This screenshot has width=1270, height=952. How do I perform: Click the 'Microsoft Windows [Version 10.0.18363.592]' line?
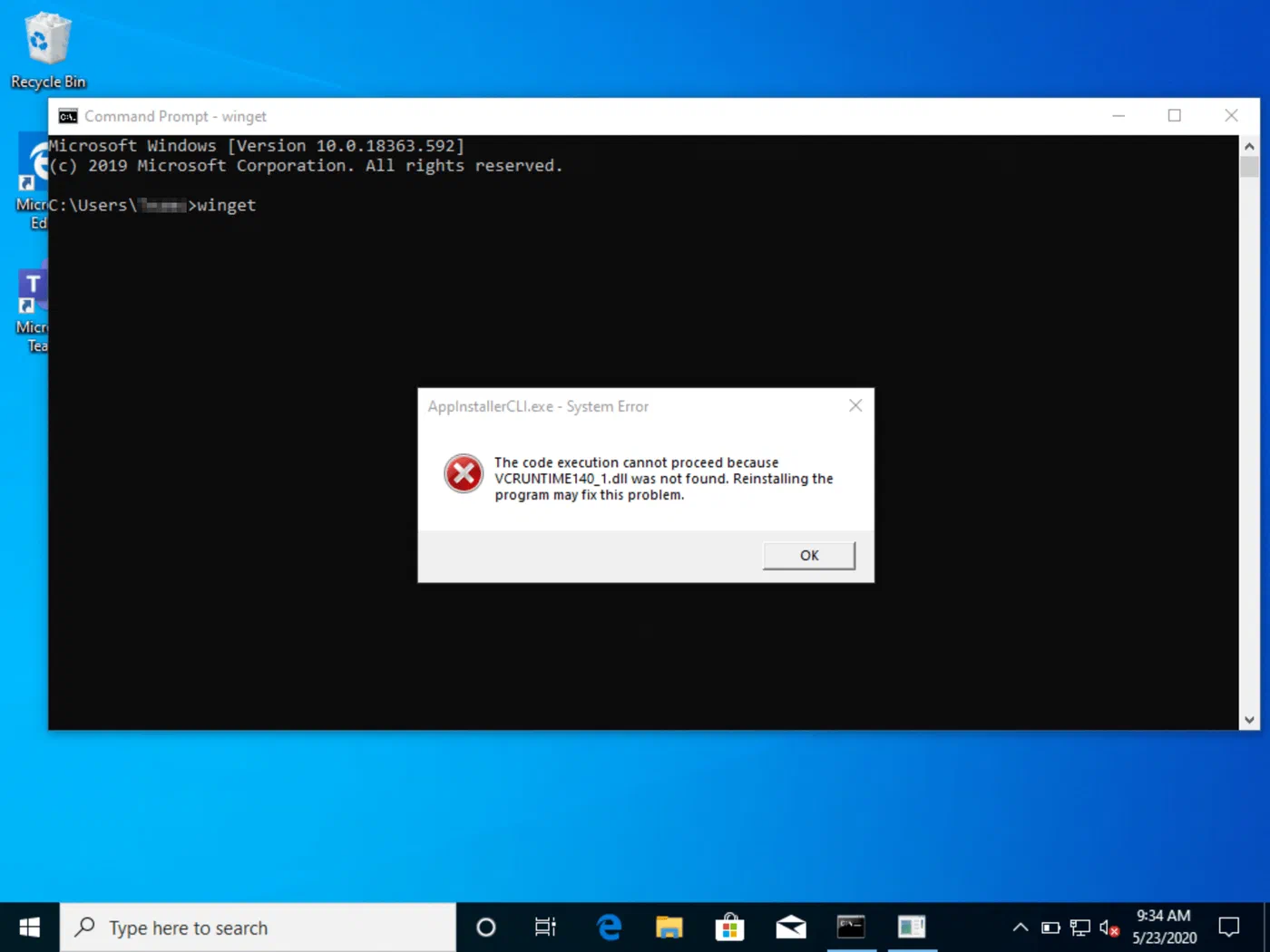(x=257, y=145)
